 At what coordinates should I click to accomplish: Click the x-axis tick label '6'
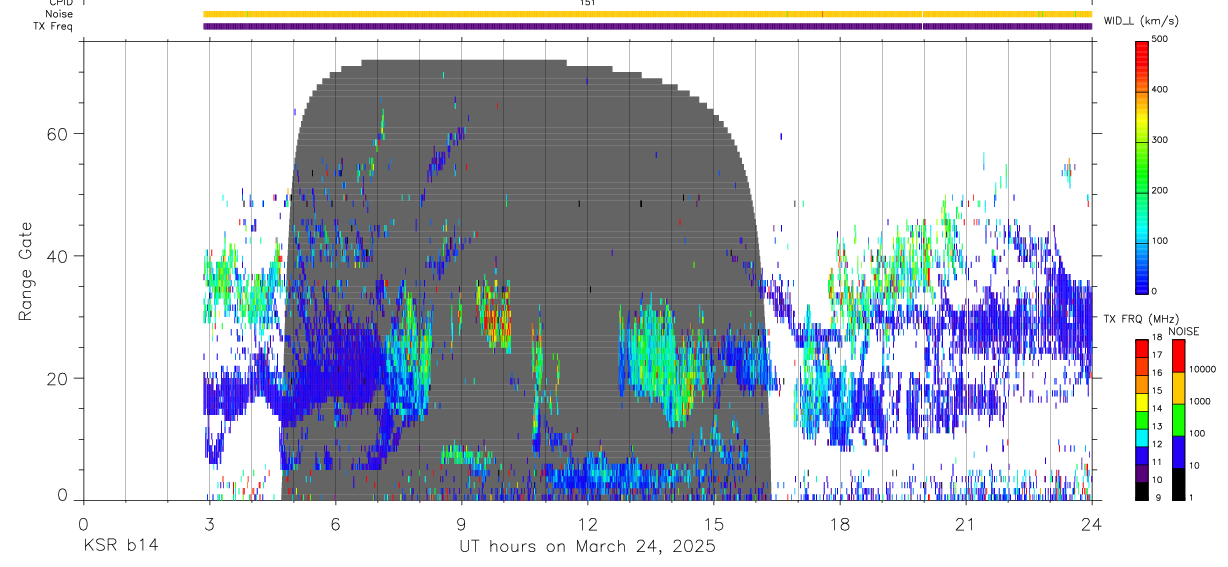point(335,524)
